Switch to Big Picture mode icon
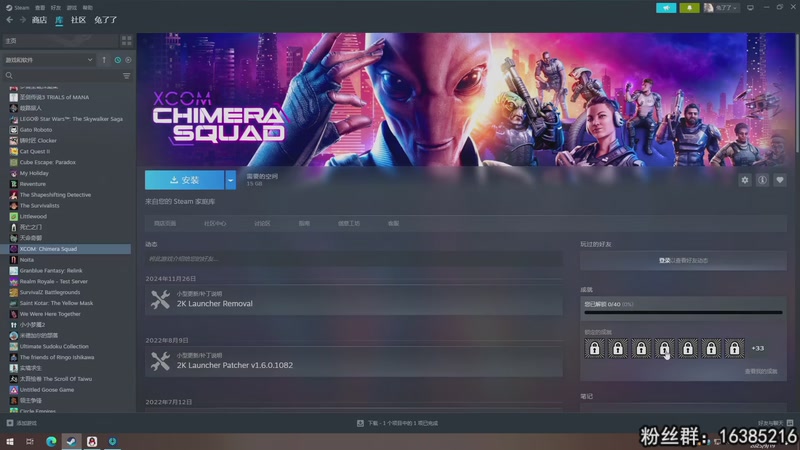Viewport: 800px width, 450px height. coord(750,8)
